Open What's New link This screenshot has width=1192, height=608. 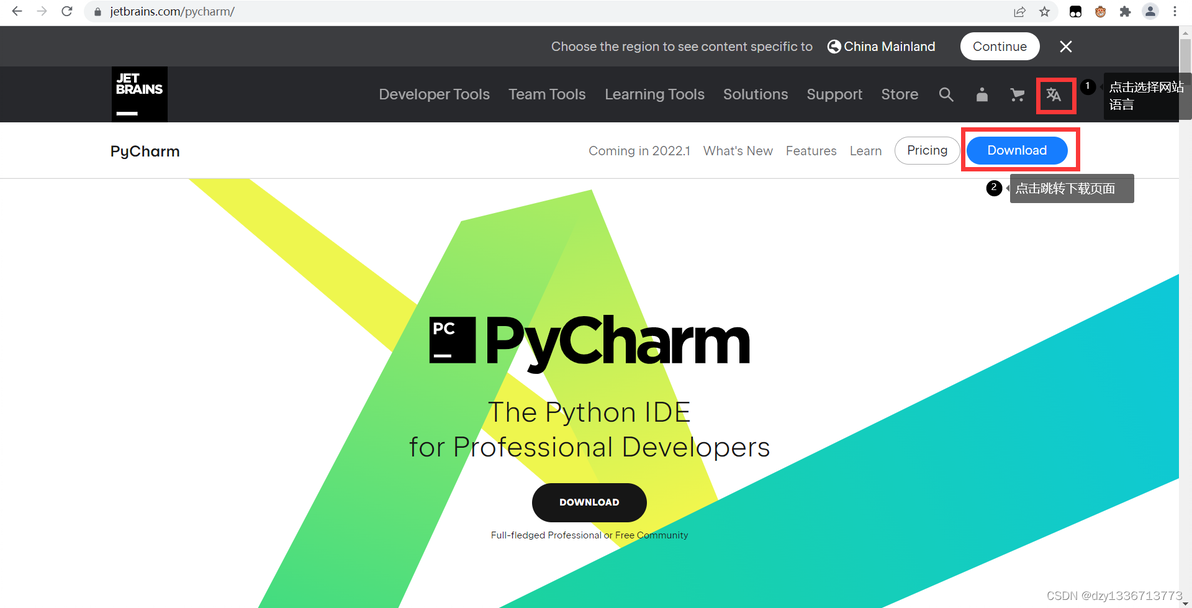coord(738,150)
